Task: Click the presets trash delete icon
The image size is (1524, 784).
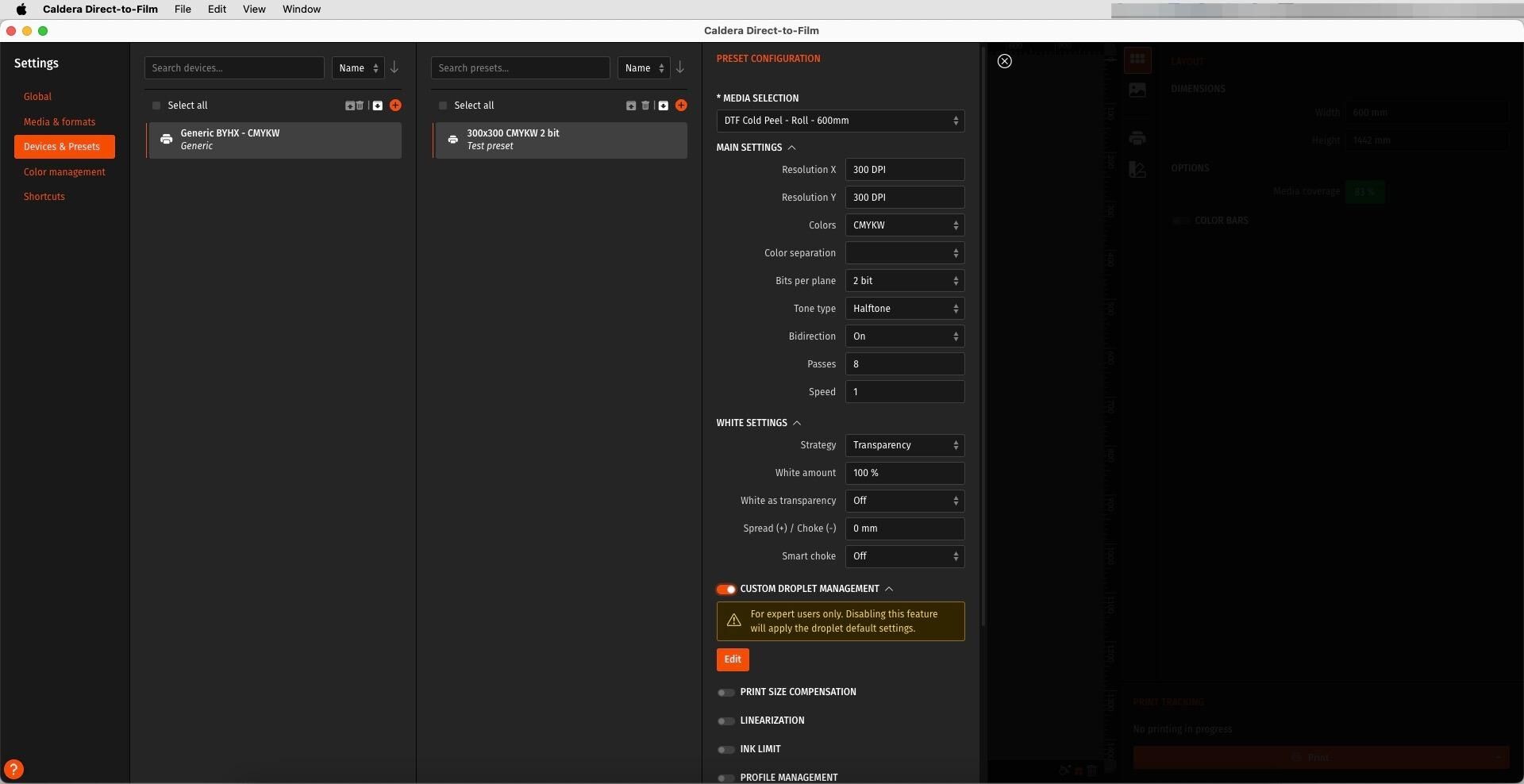Action: point(645,106)
